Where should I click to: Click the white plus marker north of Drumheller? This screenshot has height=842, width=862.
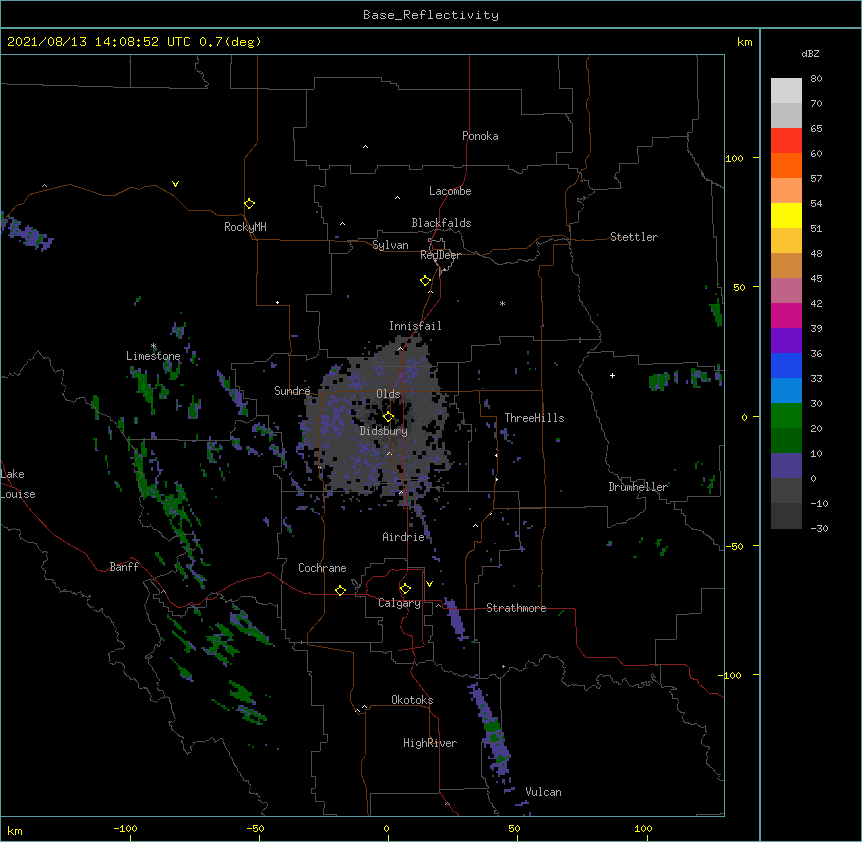pyautogui.click(x=612, y=375)
